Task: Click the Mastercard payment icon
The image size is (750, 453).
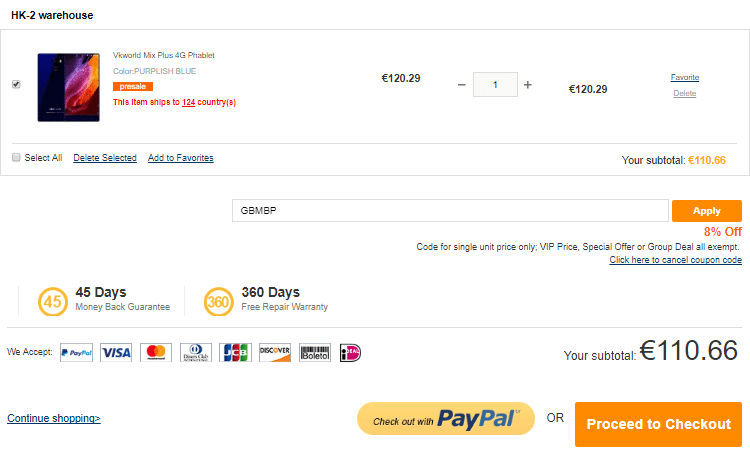Action: coord(156,353)
